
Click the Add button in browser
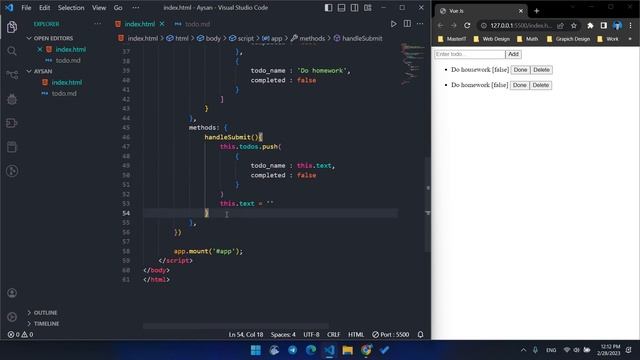[x=513, y=54]
